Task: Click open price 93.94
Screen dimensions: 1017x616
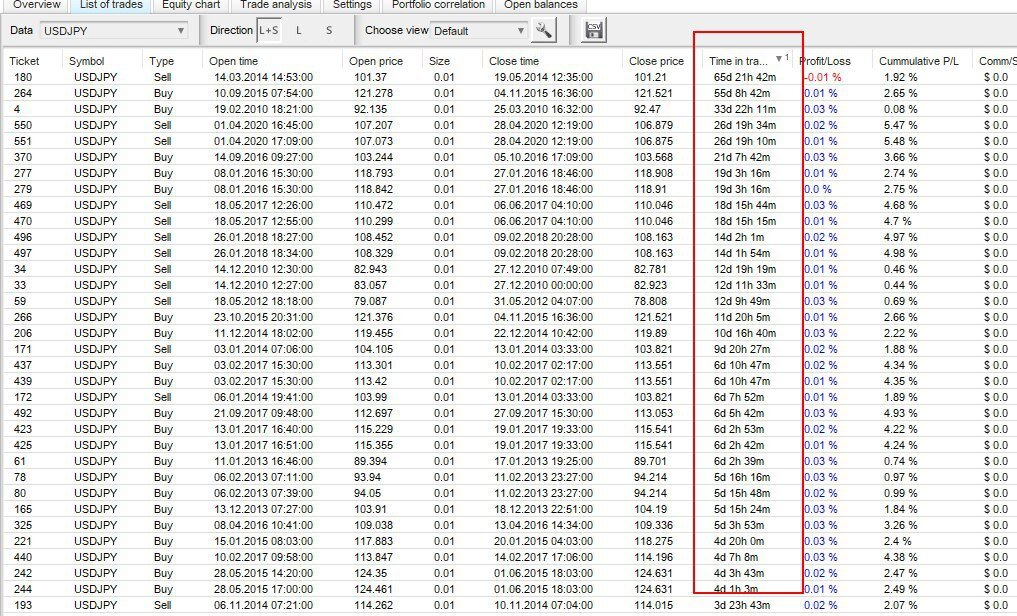Action: click(368, 477)
